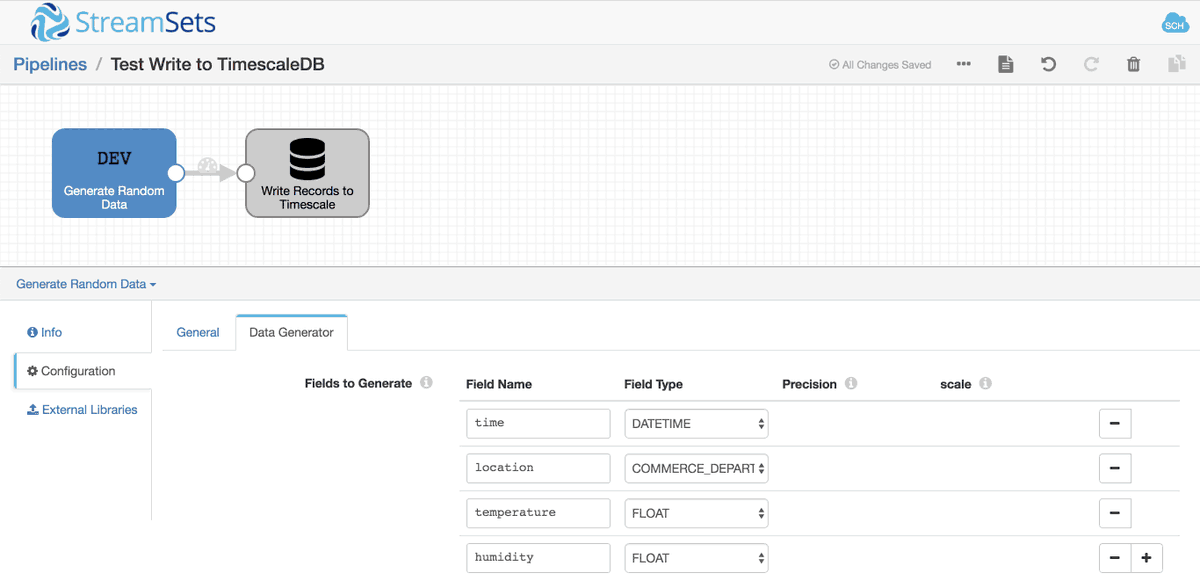Click the Field Type column header
Image resolution: width=1200 pixels, height=588 pixels.
pos(653,384)
